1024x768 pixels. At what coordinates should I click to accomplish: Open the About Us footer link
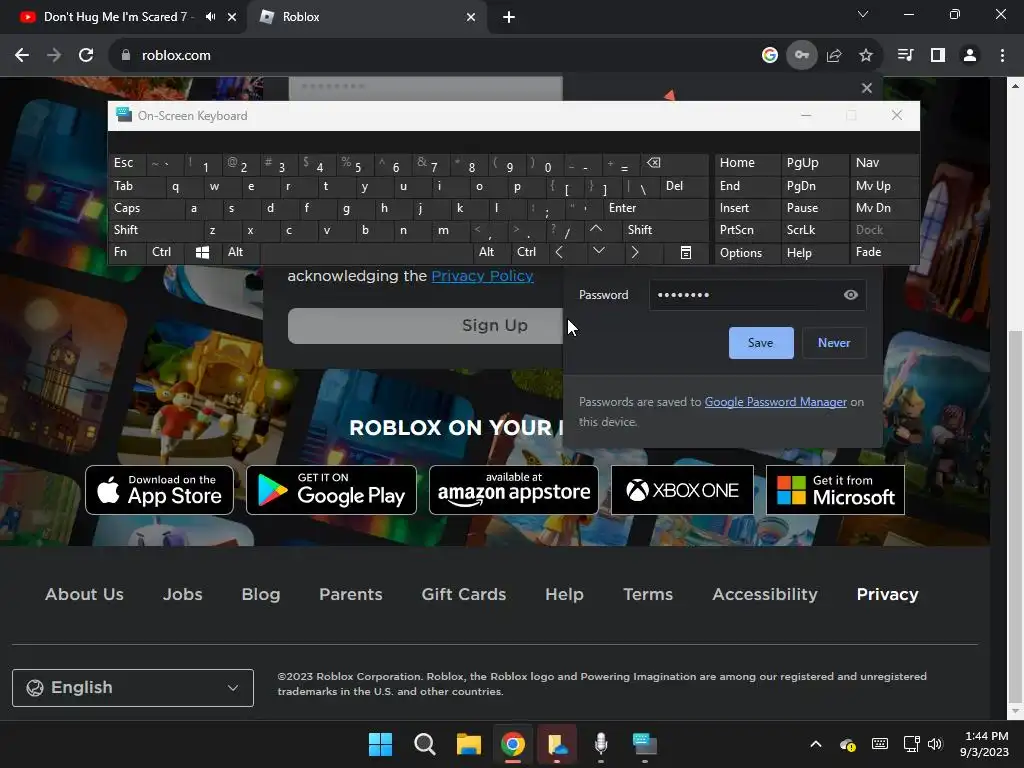tap(84, 594)
